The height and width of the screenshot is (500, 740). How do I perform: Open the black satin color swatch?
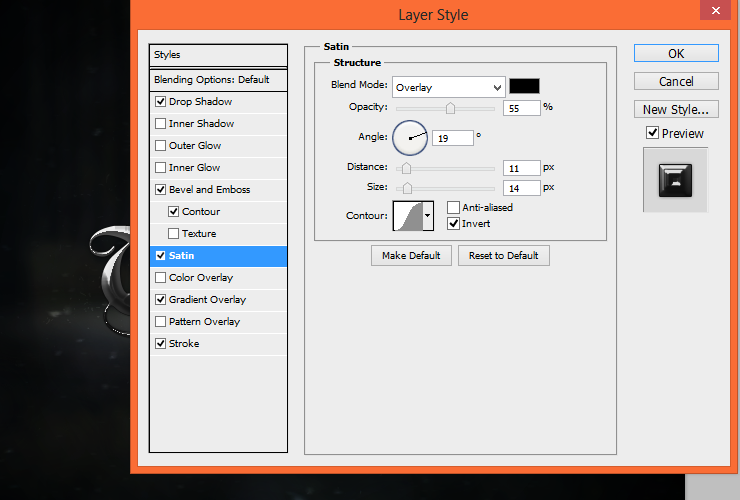coord(524,86)
